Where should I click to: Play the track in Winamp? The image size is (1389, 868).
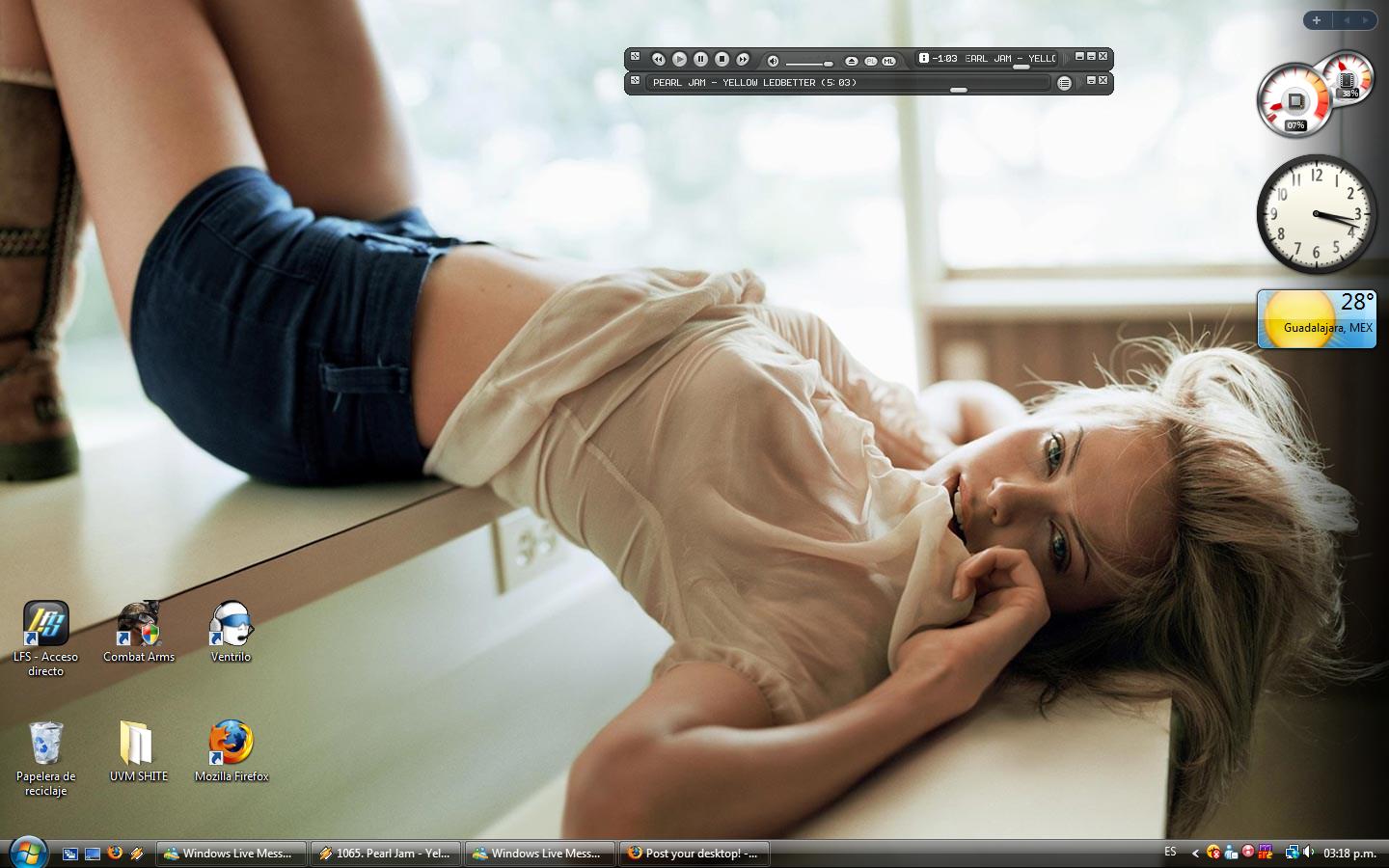[x=679, y=60]
